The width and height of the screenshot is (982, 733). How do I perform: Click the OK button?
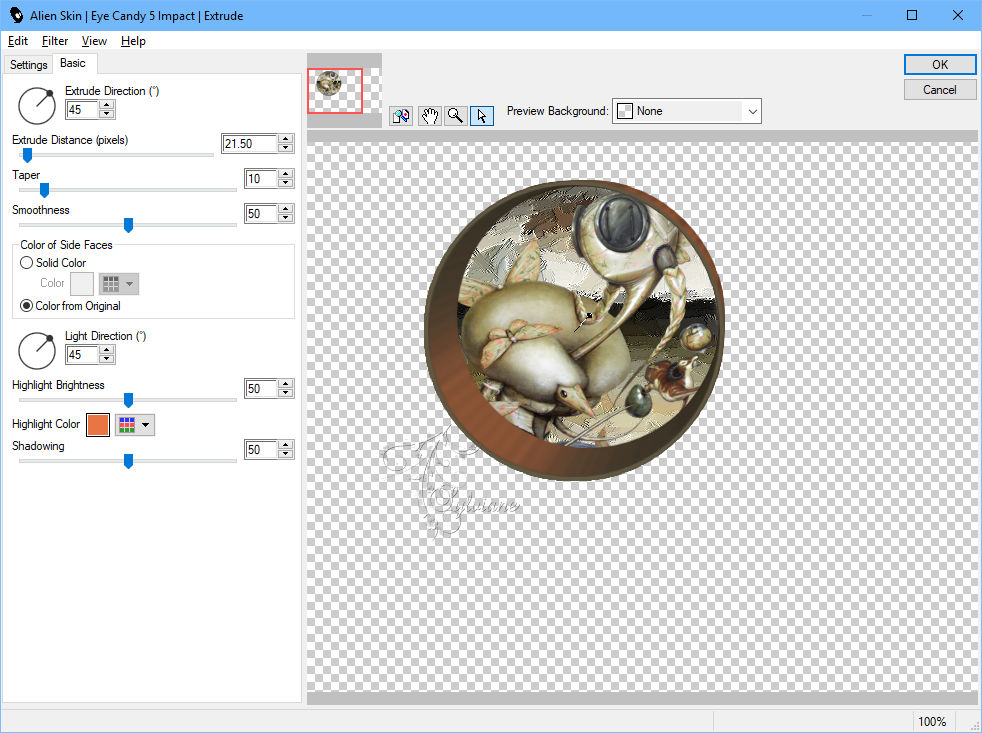pos(939,65)
